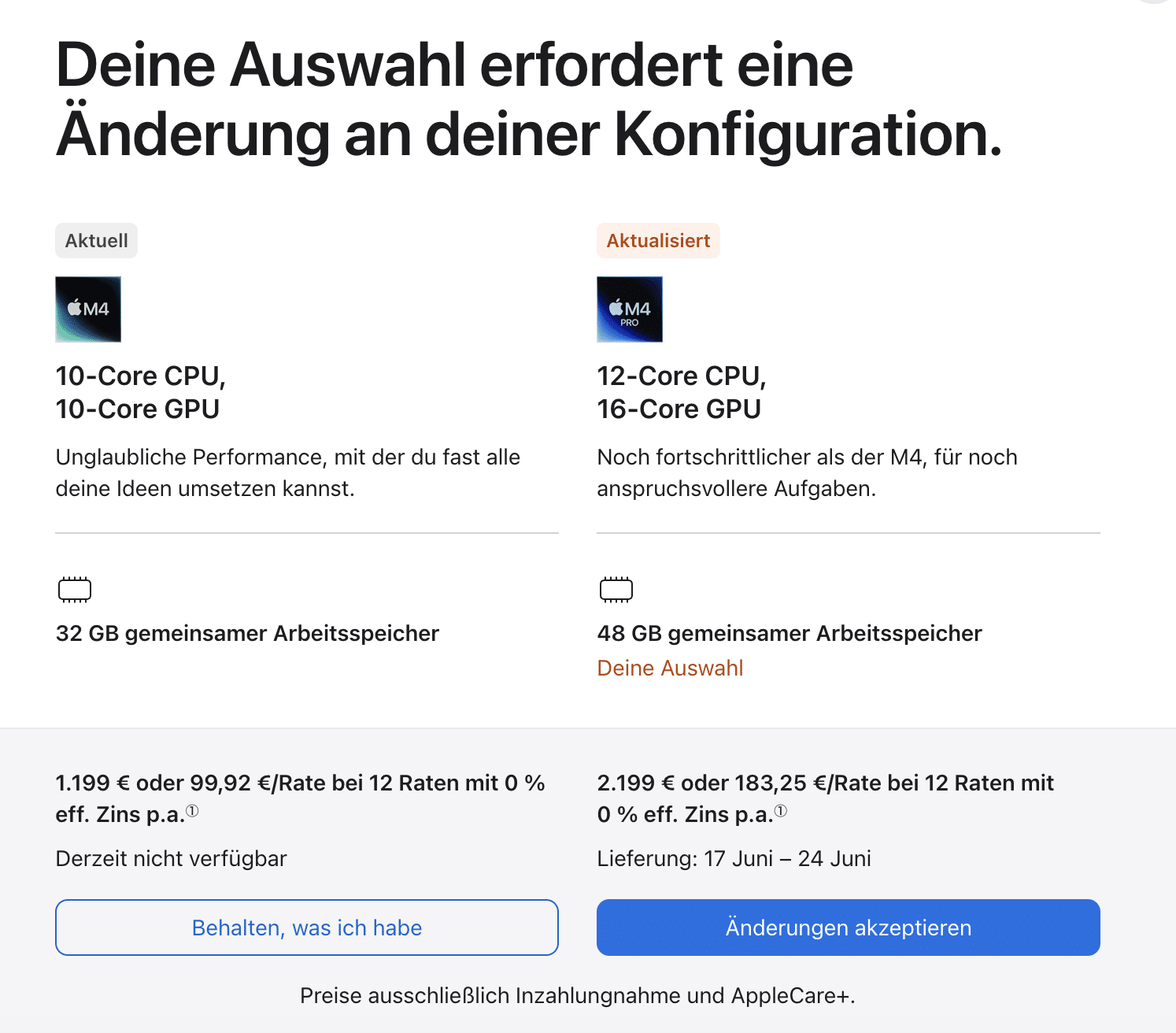Click the M4 chip icon
This screenshot has width=1176, height=1033.
pyautogui.click(x=88, y=309)
